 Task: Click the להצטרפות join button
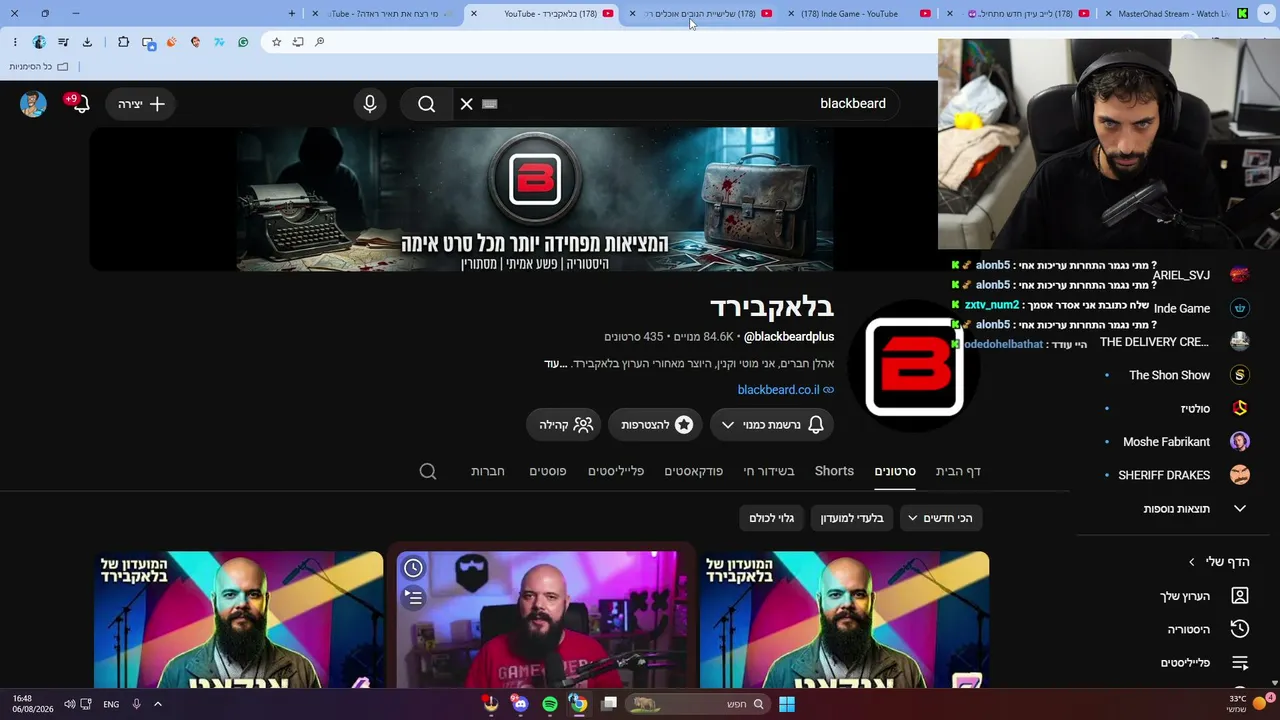(655, 425)
